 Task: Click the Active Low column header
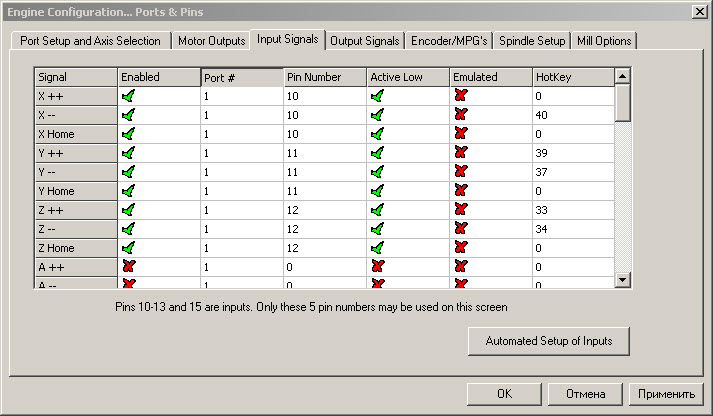pos(408,77)
